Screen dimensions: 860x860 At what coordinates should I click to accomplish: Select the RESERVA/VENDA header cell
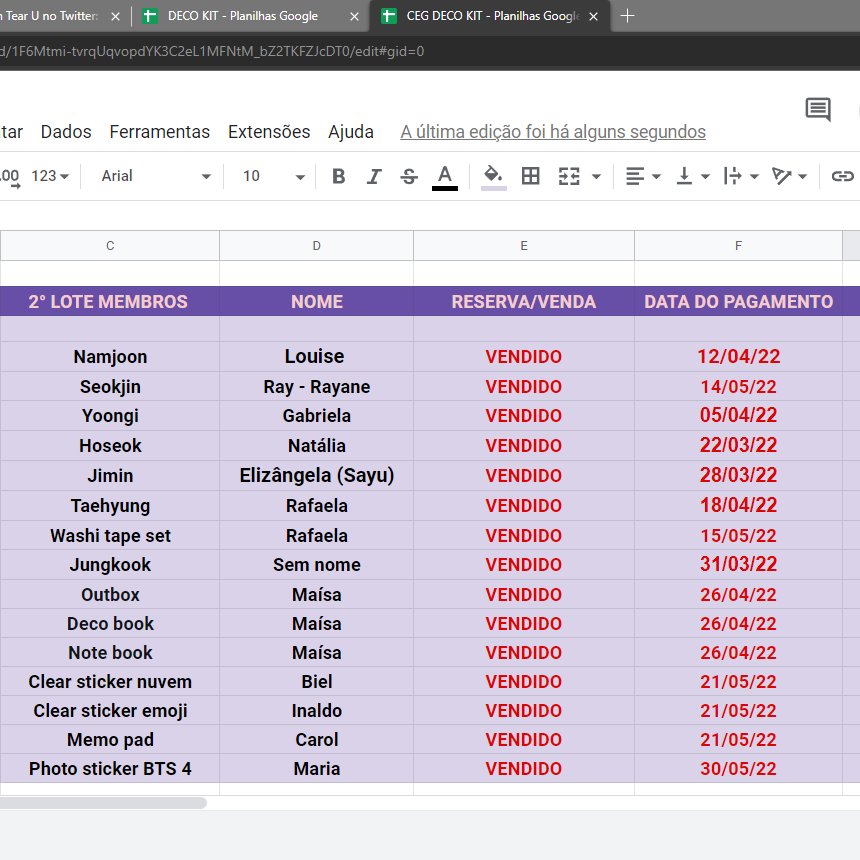point(524,302)
